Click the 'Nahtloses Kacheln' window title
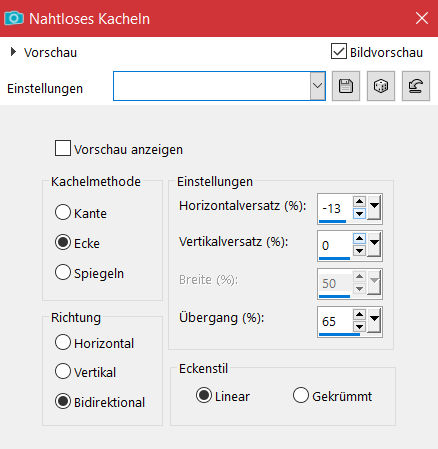This screenshot has height=449, width=438. 89,19
